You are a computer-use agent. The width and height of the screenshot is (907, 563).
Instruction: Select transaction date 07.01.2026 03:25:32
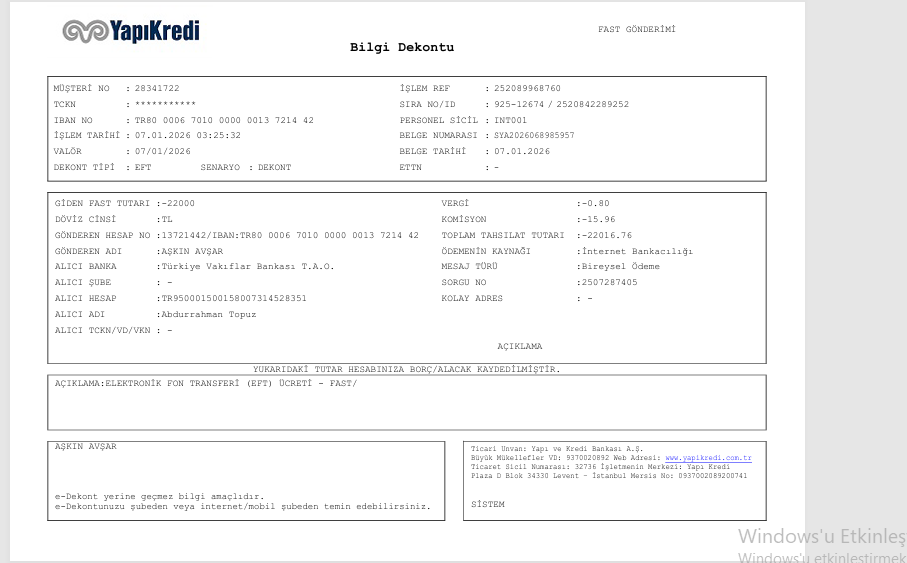coord(188,135)
